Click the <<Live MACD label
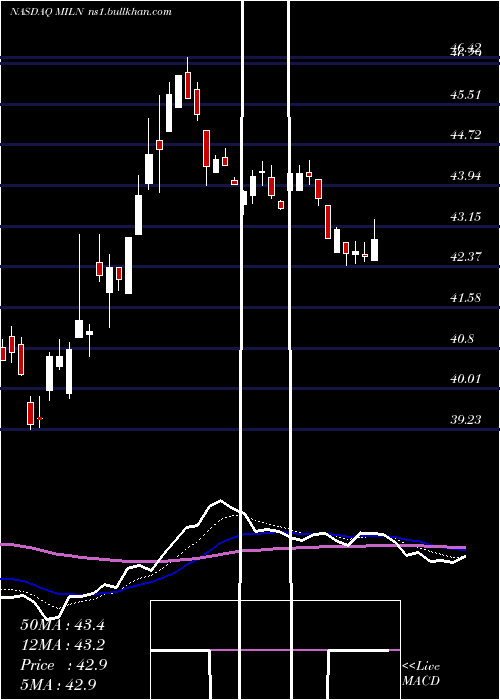500x700 pixels. point(421,674)
